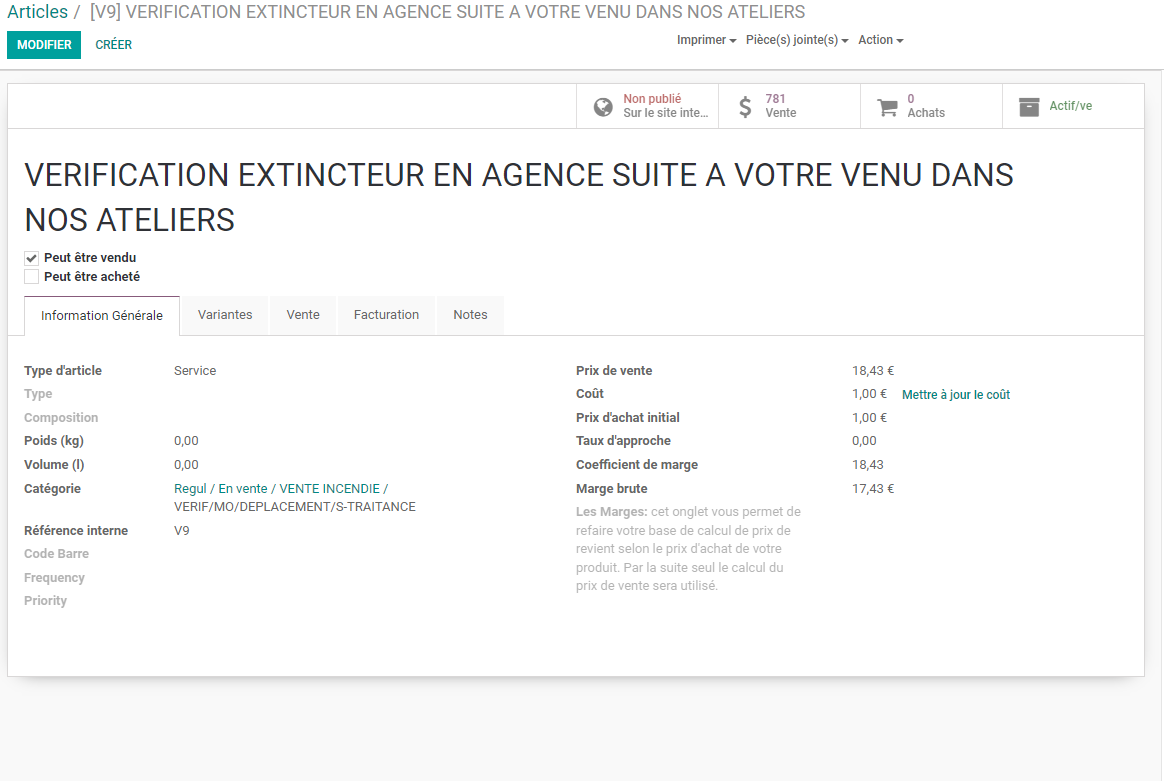Select the Vente tab
The height and width of the screenshot is (781, 1164).
click(303, 315)
